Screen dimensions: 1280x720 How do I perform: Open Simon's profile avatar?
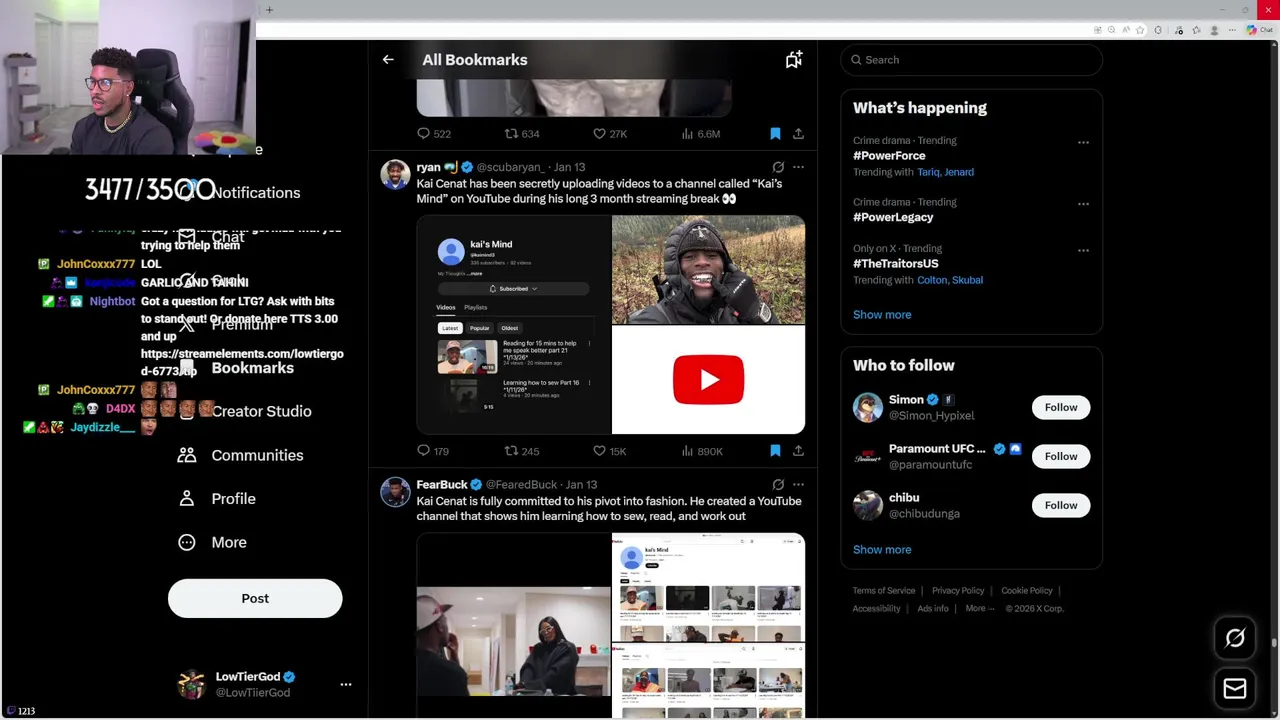click(867, 407)
